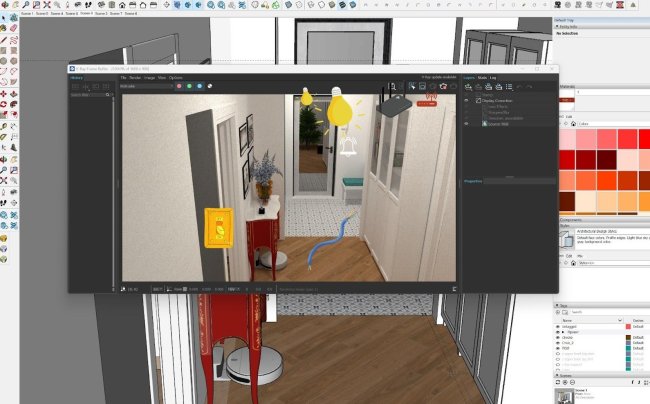Toggle visibility of Display Correction layer

tap(467, 100)
